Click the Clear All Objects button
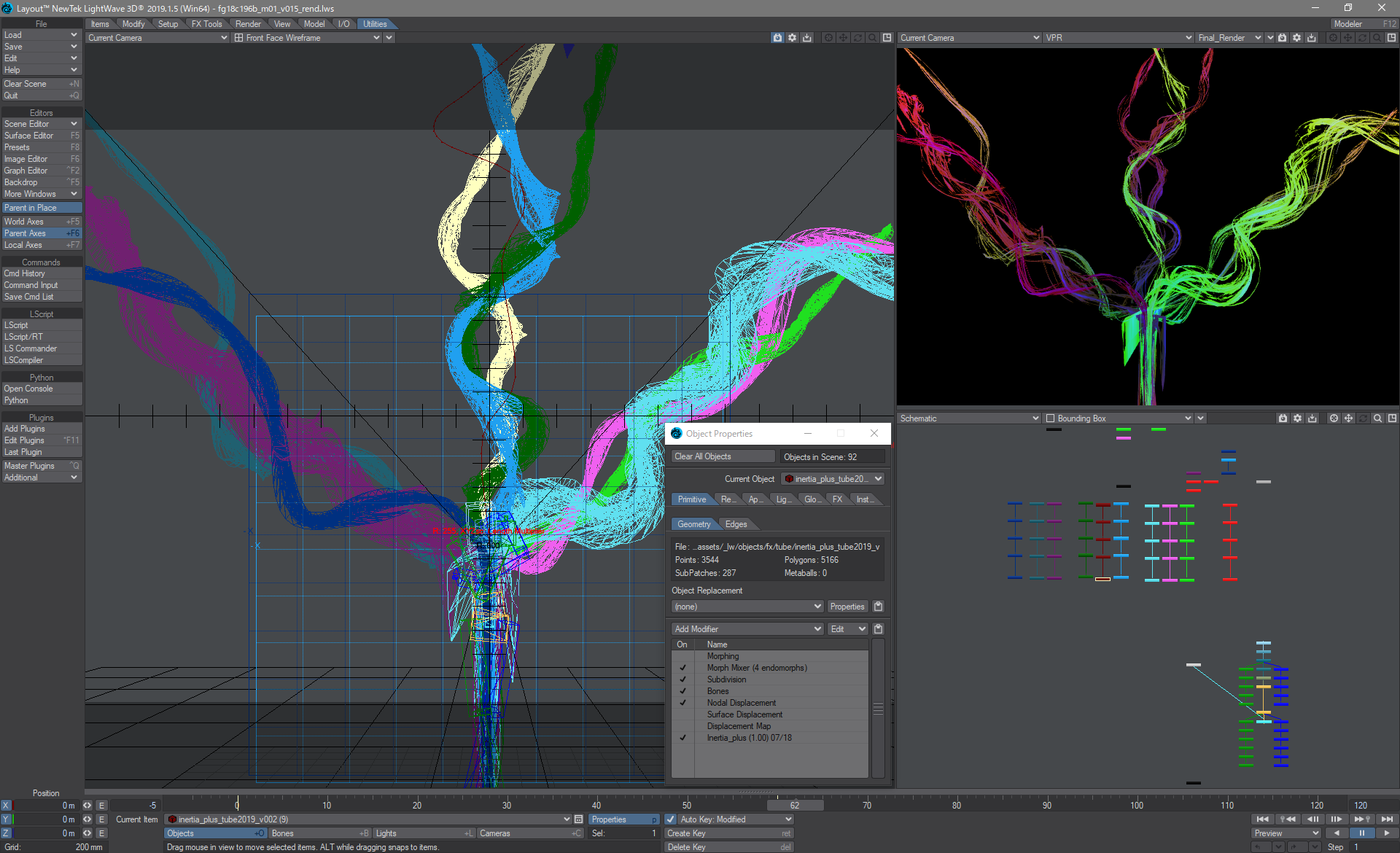The width and height of the screenshot is (1400, 853). (x=702, y=456)
